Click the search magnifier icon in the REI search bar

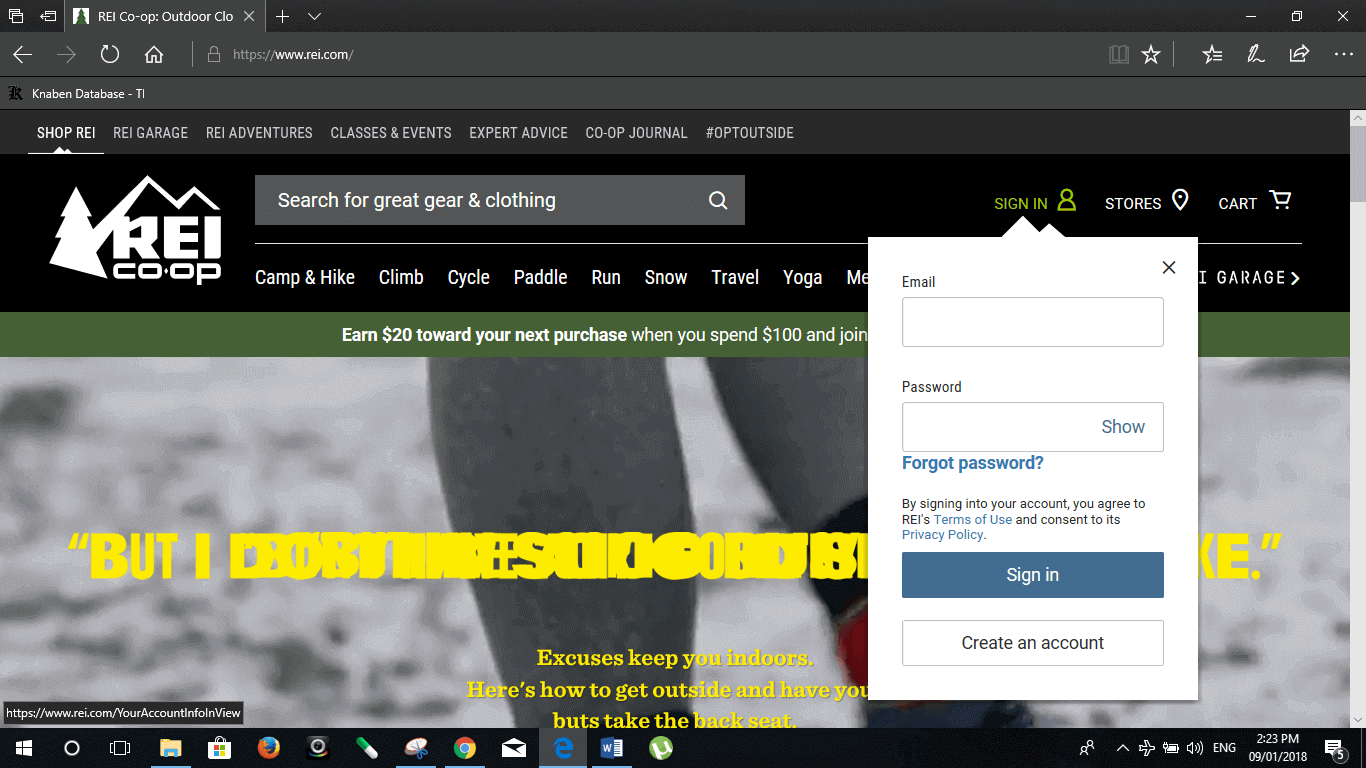[x=718, y=200]
